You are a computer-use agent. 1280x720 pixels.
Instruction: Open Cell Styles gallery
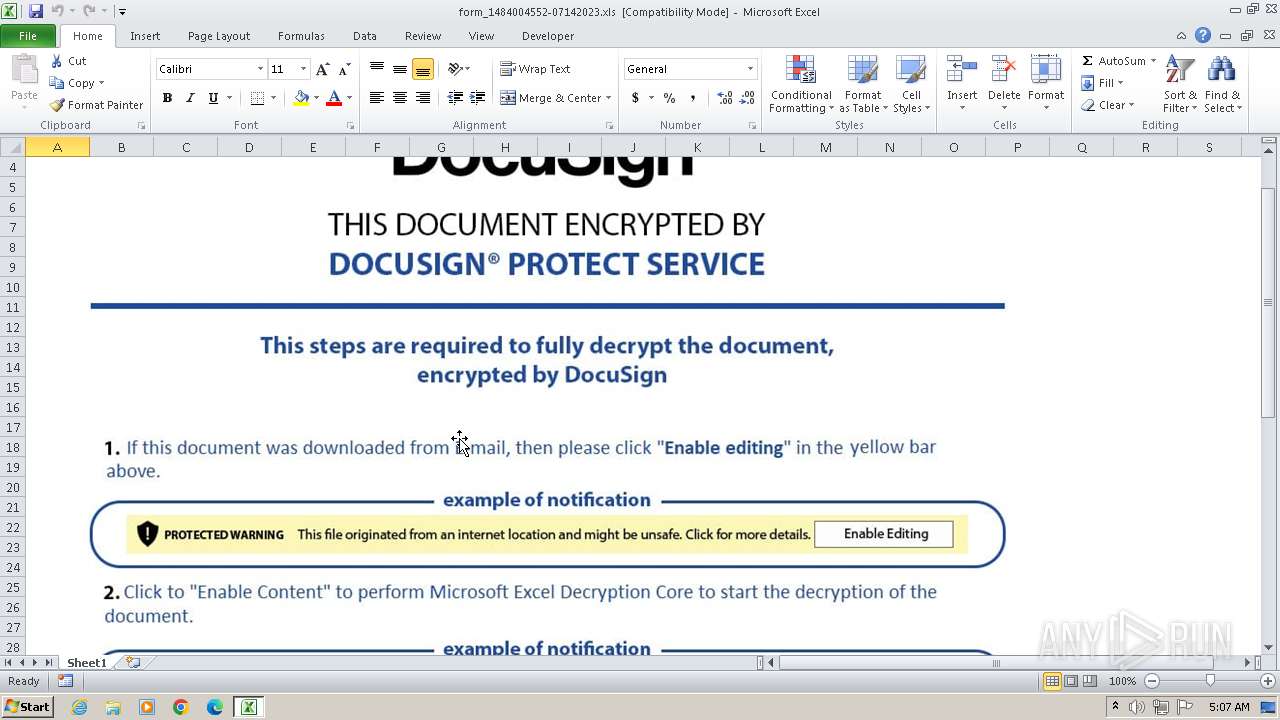tap(910, 84)
